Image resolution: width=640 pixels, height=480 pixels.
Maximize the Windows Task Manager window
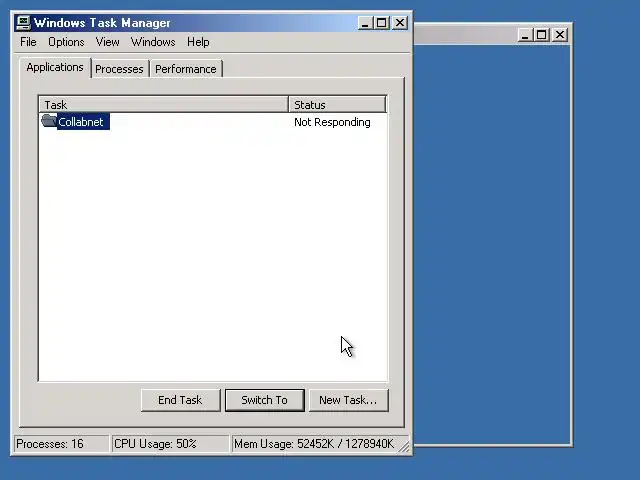pos(382,23)
